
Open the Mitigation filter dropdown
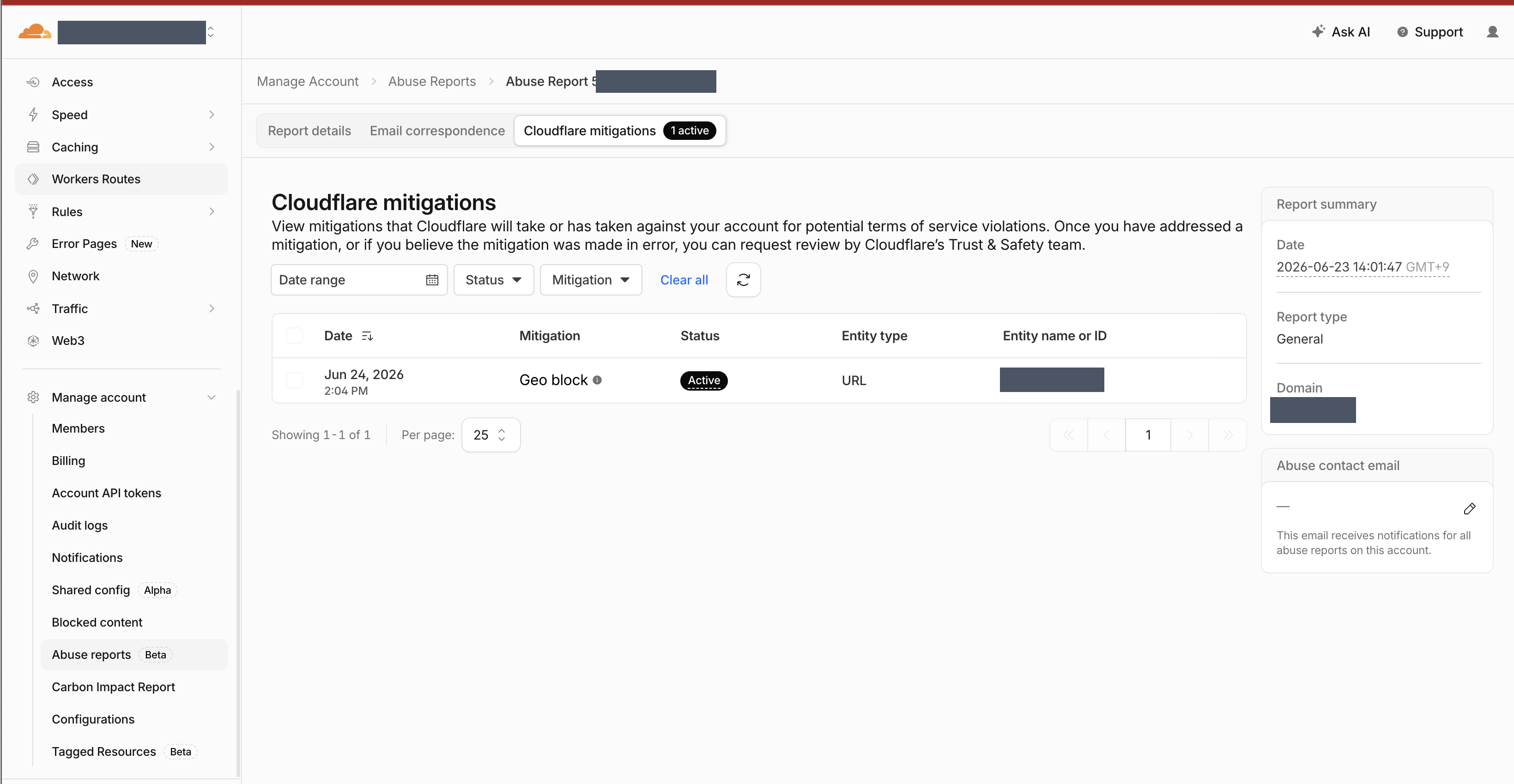click(x=591, y=280)
